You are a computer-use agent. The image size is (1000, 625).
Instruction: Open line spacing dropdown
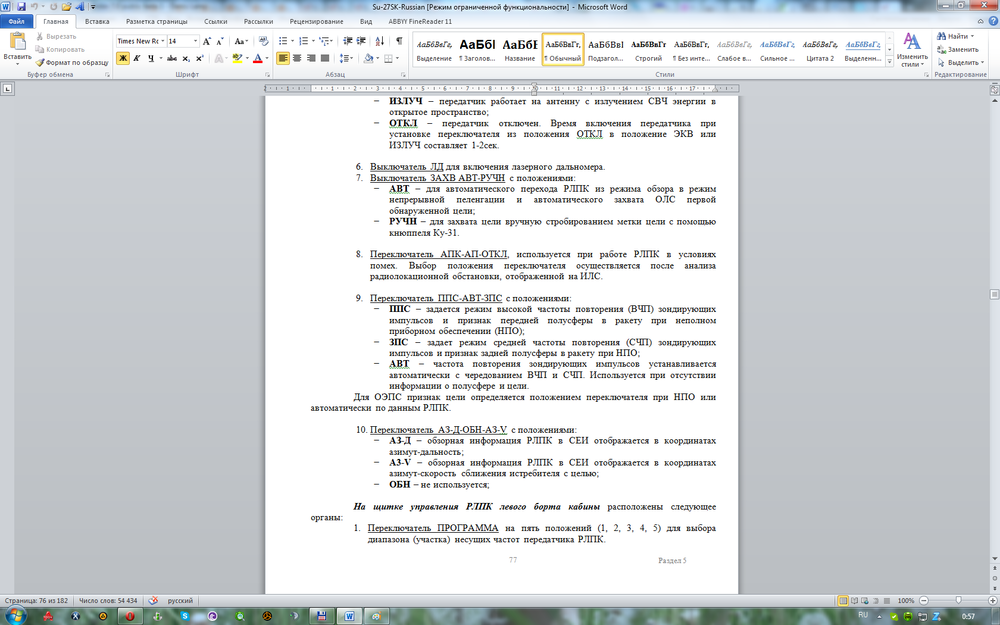point(346,58)
